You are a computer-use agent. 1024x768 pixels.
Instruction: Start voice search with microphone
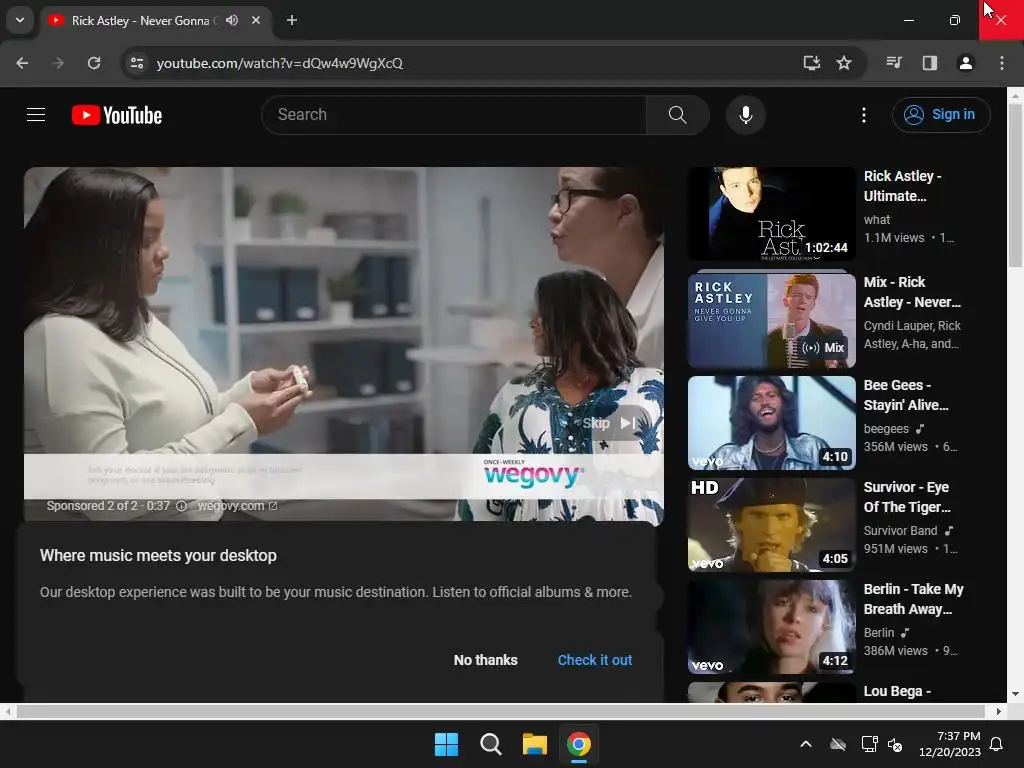pyautogui.click(x=745, y=115)
